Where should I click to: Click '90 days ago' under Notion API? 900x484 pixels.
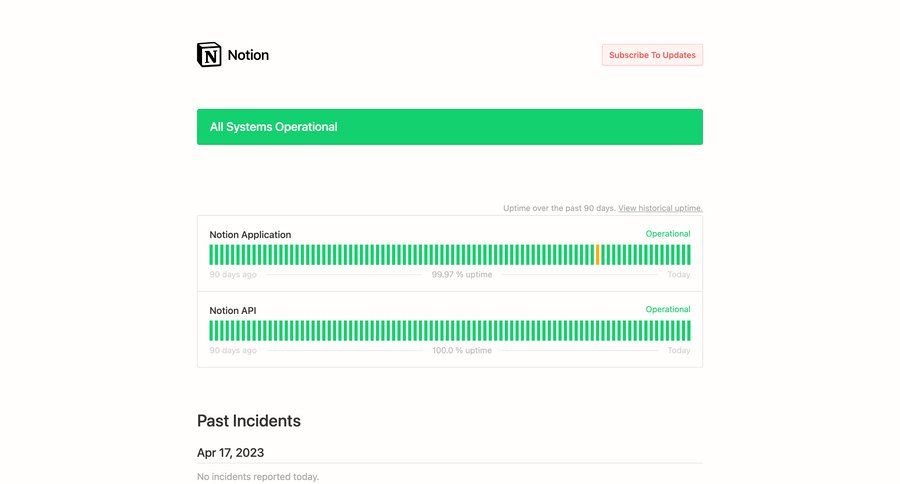(x=232, y=350)
